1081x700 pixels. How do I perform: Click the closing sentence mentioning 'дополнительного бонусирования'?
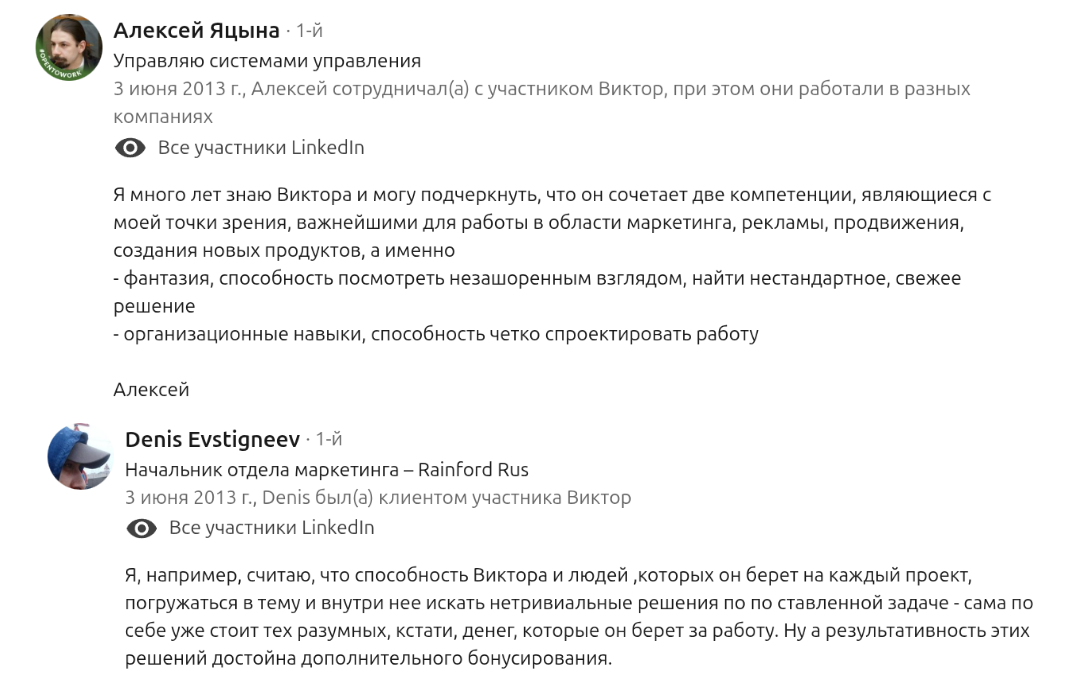(x=367, y=658)
